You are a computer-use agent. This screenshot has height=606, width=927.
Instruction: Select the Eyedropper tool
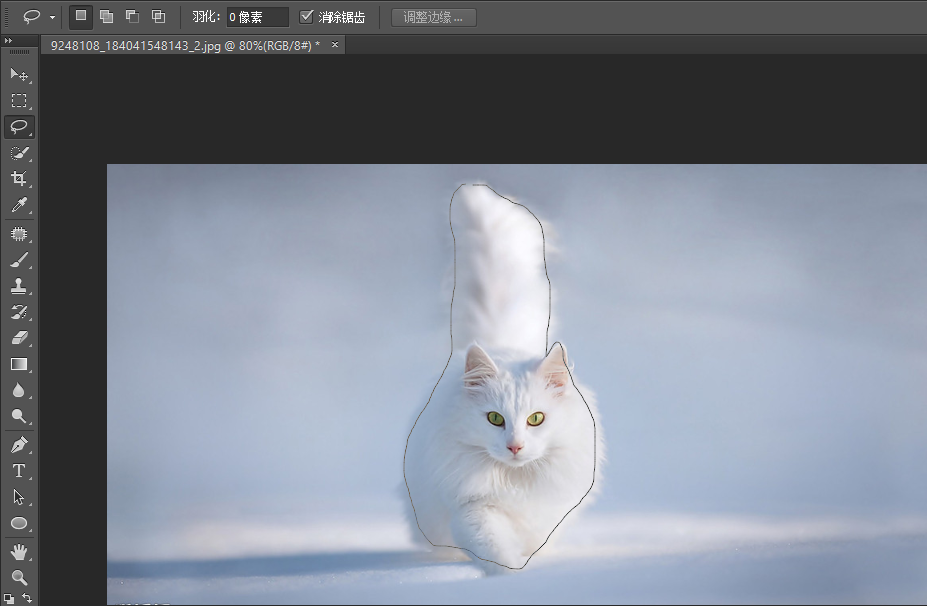point(19,205)
